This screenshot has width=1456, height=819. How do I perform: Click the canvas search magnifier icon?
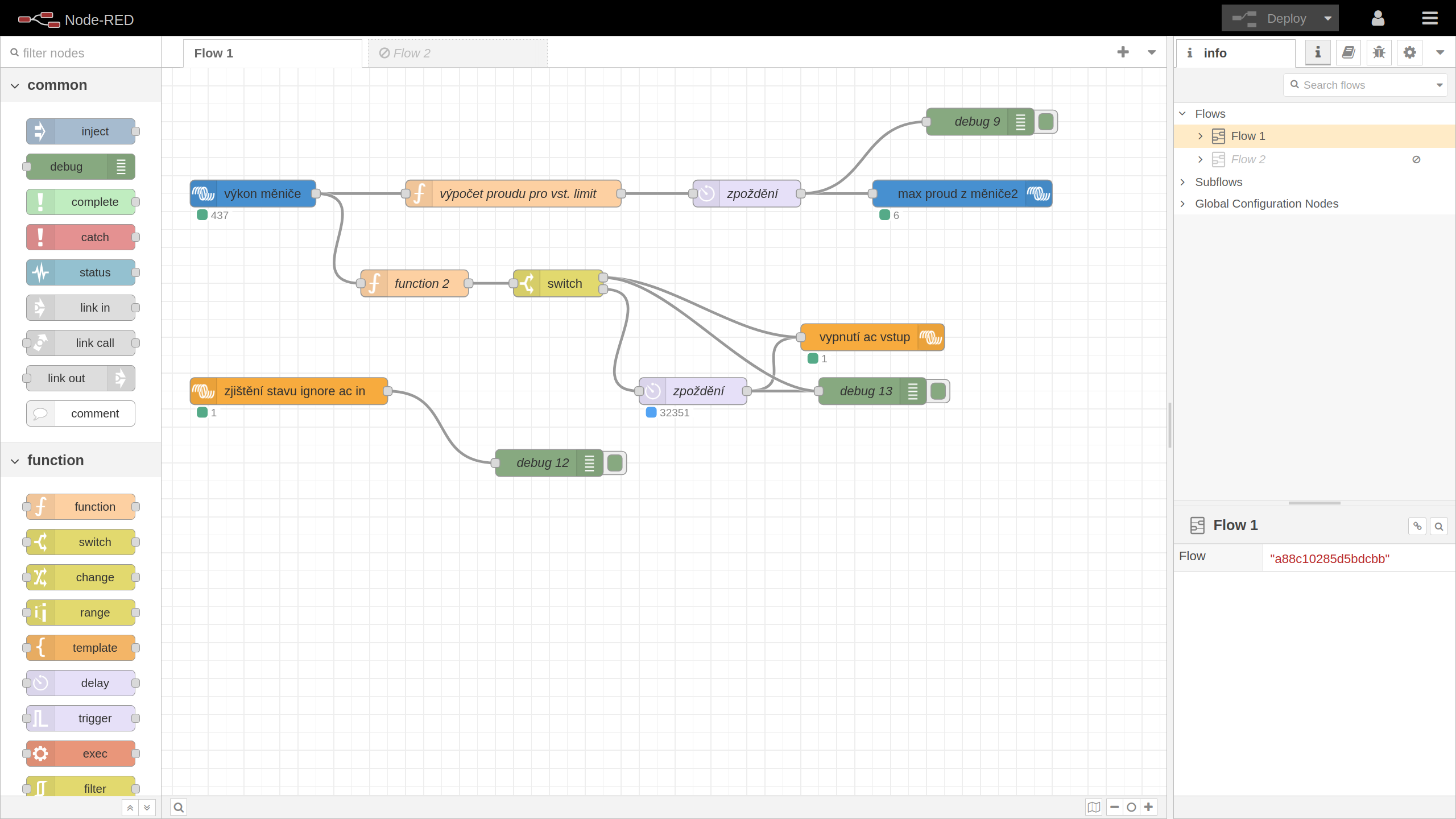pos(179,807)
